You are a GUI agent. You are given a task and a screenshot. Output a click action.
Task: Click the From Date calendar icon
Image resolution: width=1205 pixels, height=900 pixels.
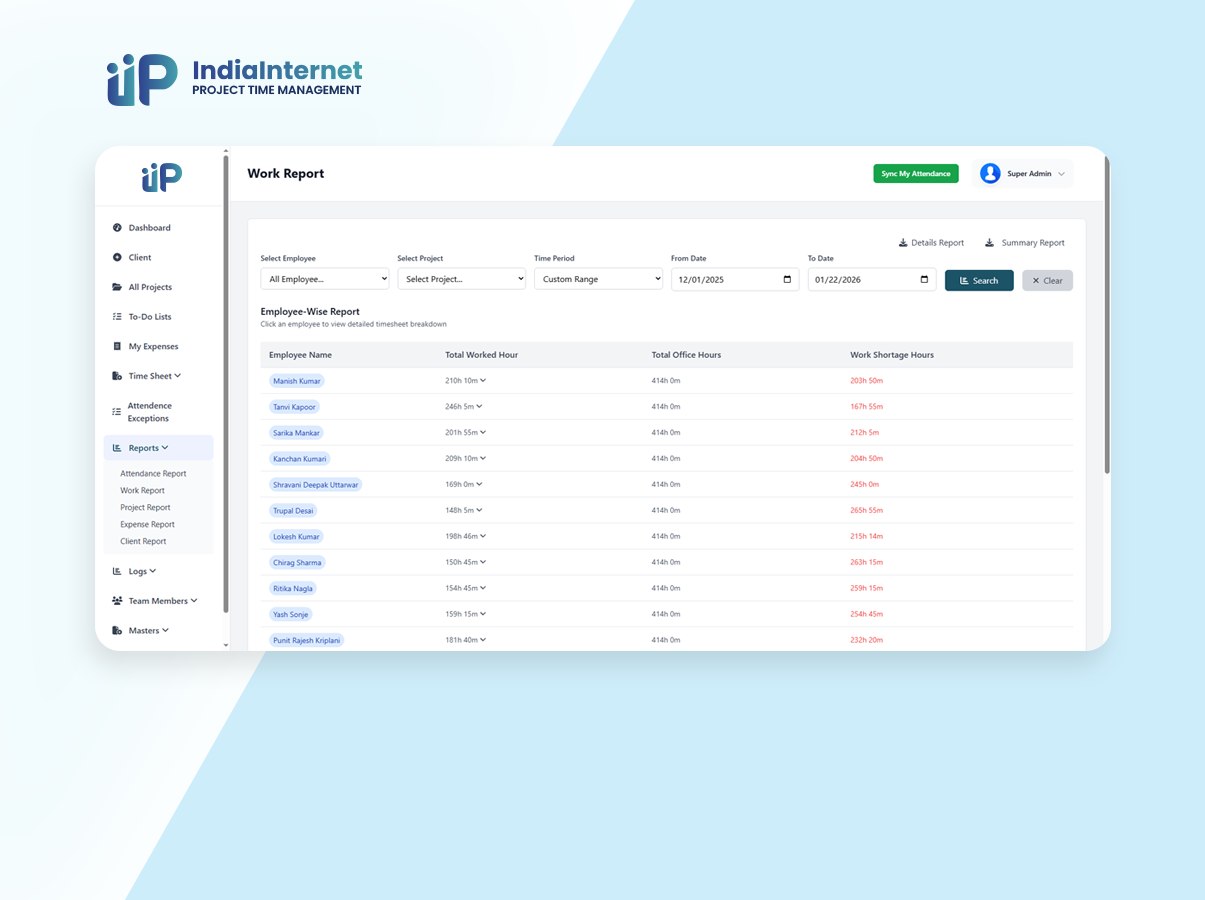787,280
